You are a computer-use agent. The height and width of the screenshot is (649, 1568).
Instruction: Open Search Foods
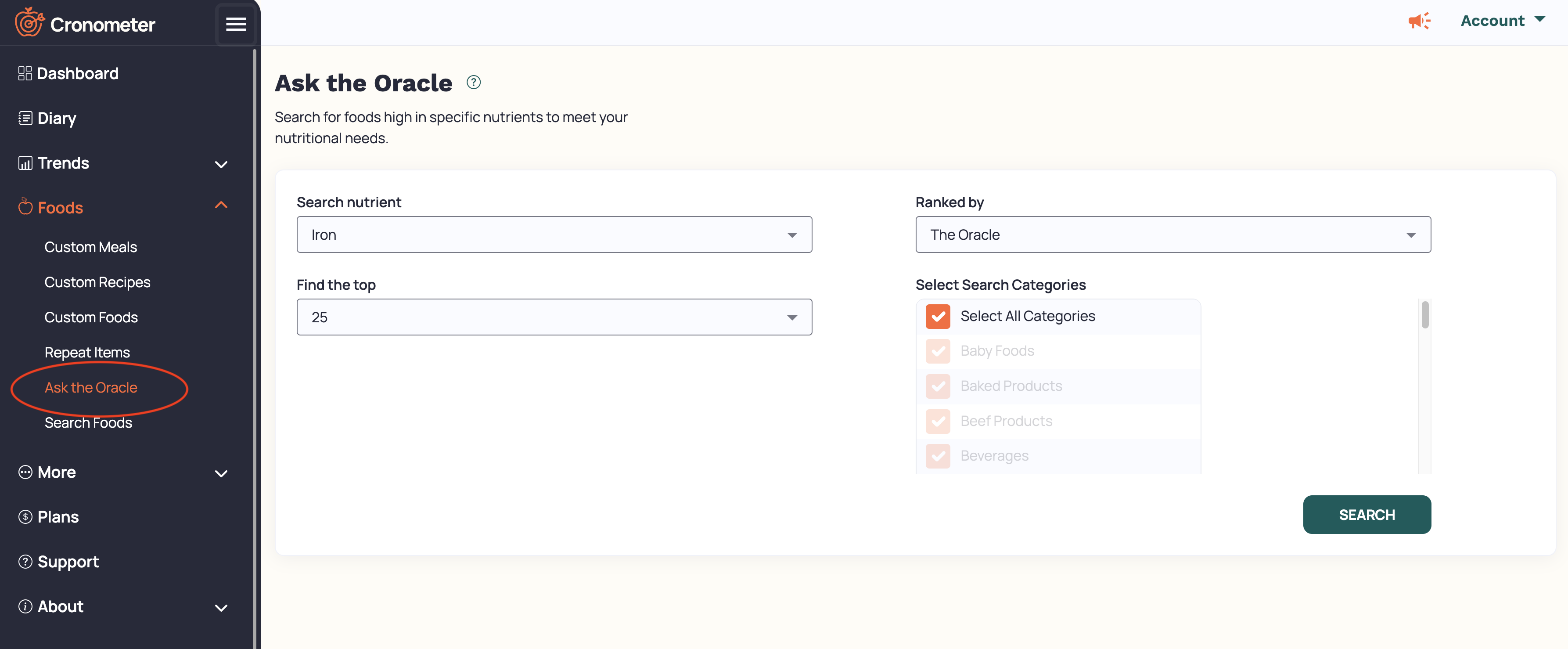[88, 422]
